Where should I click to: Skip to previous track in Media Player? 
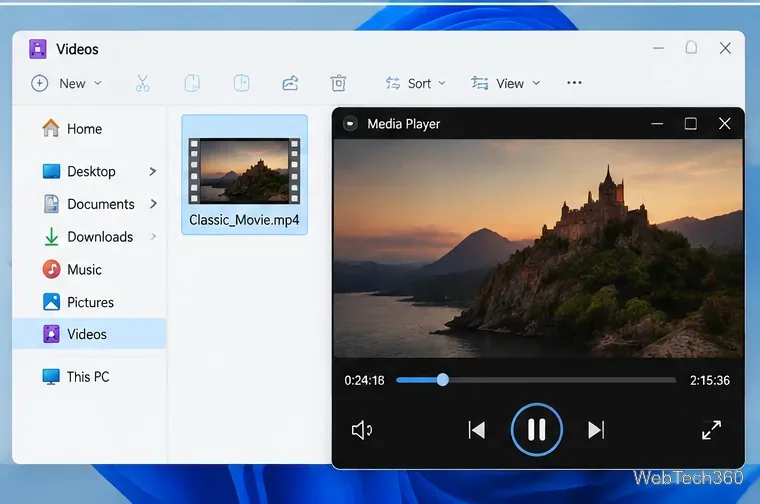click(x=477, y=430)
